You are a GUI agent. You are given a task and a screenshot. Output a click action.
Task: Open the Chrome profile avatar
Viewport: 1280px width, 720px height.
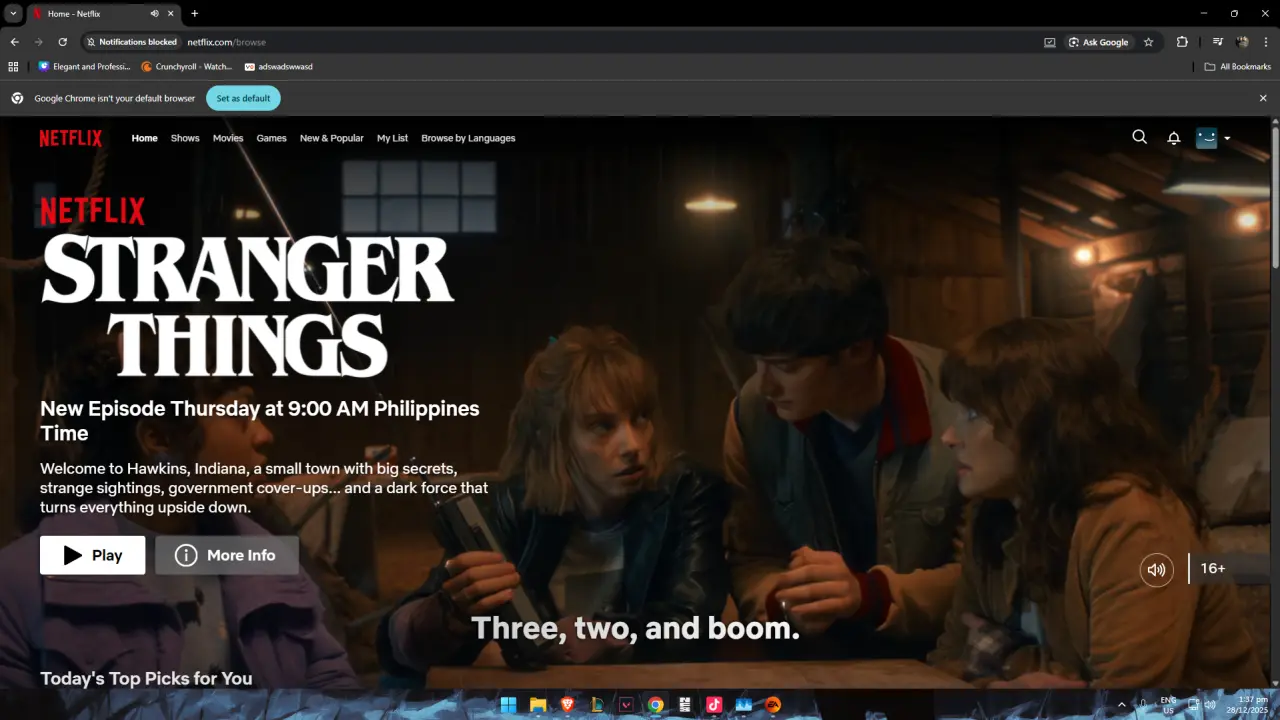pyautogui.click(x=1242, y=42)
